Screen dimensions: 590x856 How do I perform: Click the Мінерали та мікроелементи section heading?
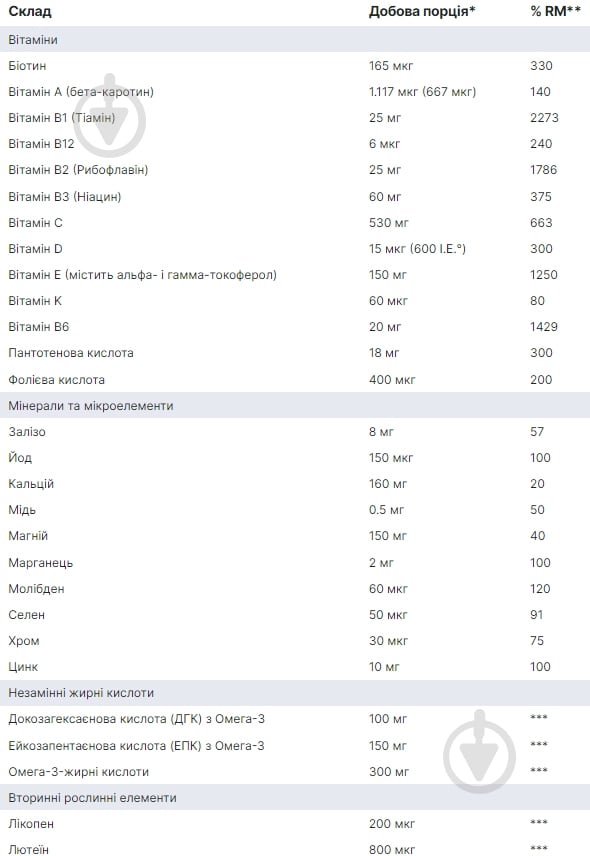click(x=91, y=406)
